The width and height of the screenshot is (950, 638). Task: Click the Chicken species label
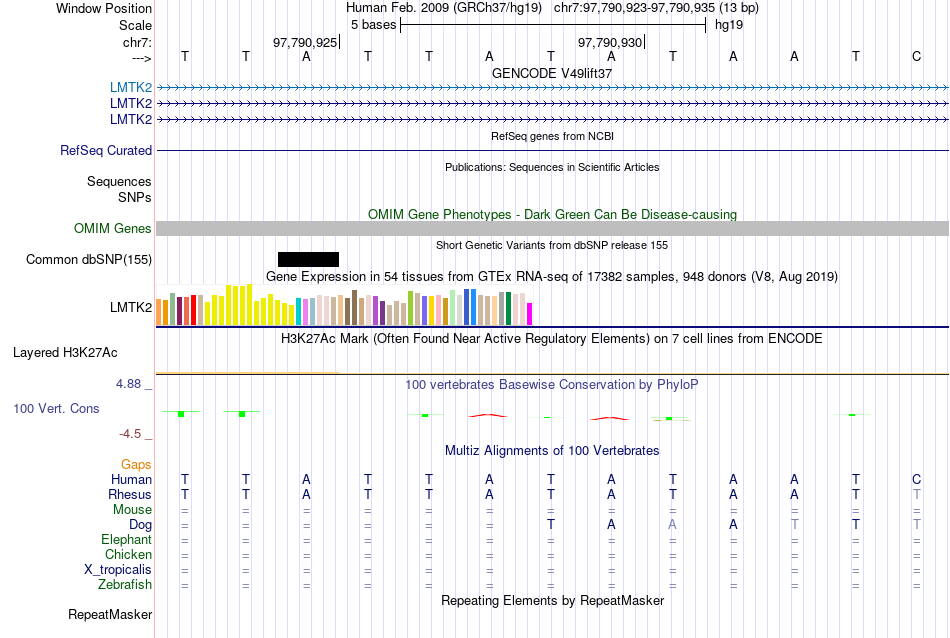point(128,554)
